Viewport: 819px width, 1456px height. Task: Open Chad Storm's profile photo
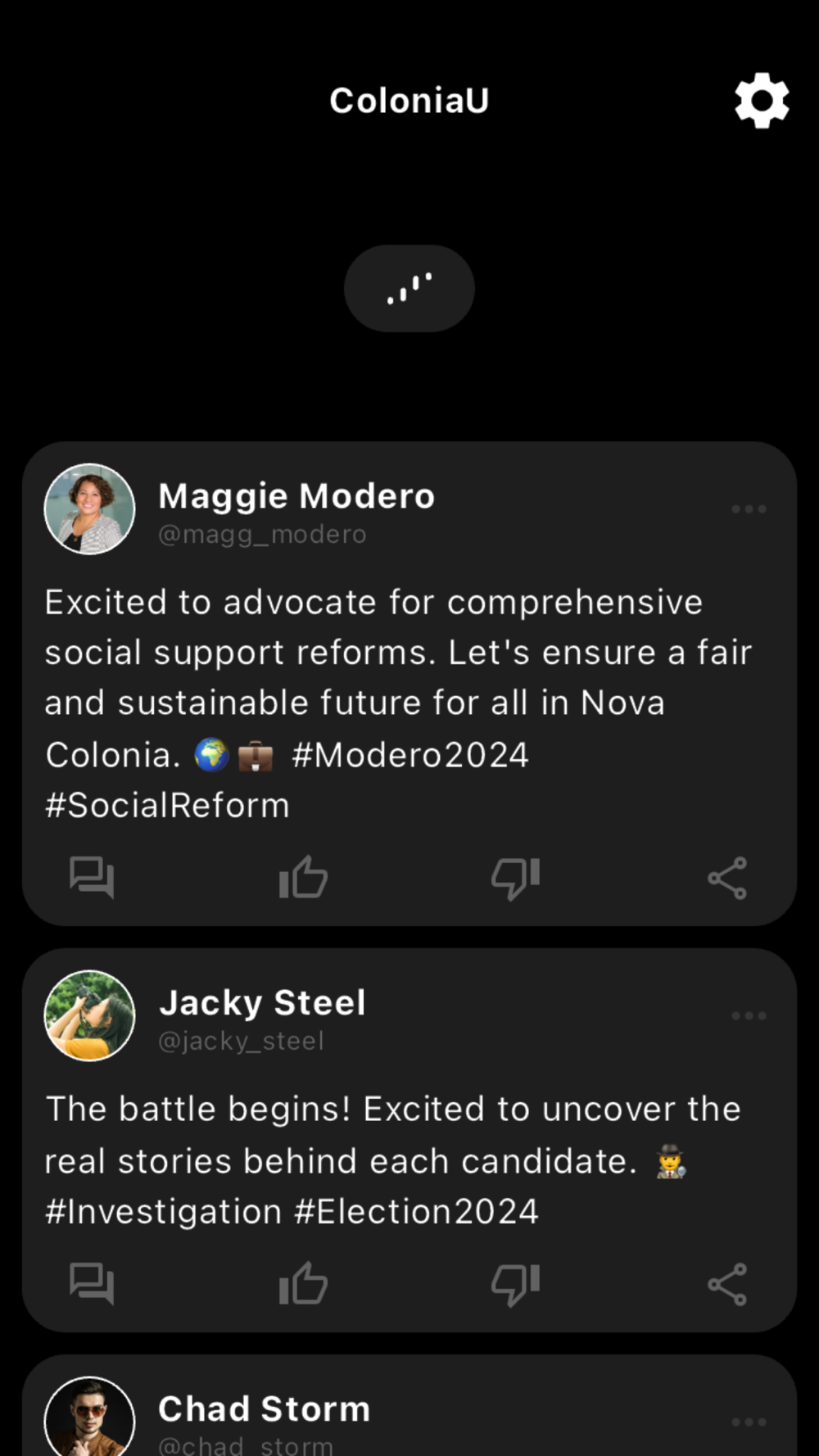point(89,1417)
